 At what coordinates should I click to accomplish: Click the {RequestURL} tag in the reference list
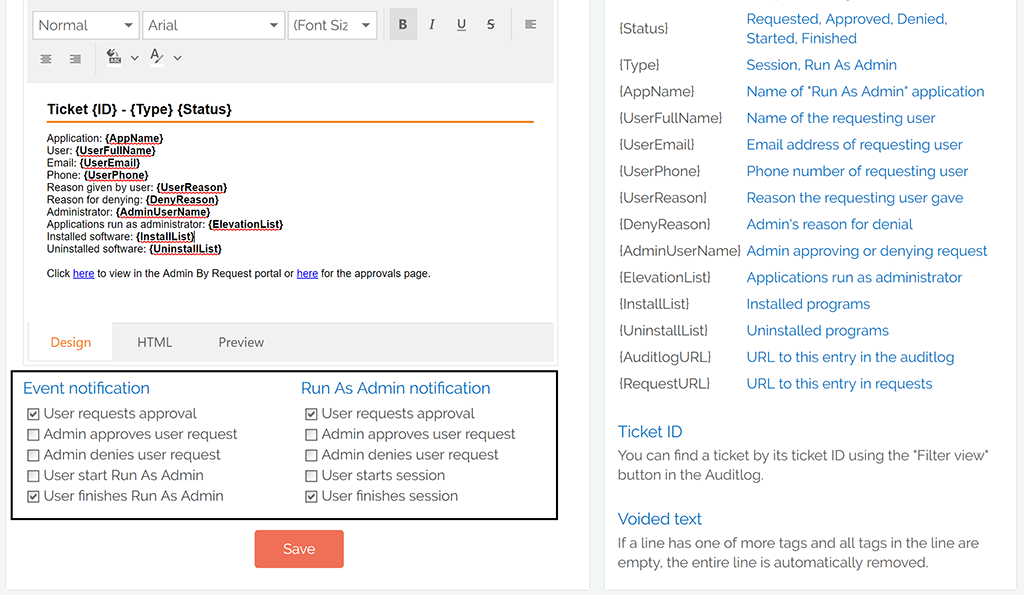point(664,384)
